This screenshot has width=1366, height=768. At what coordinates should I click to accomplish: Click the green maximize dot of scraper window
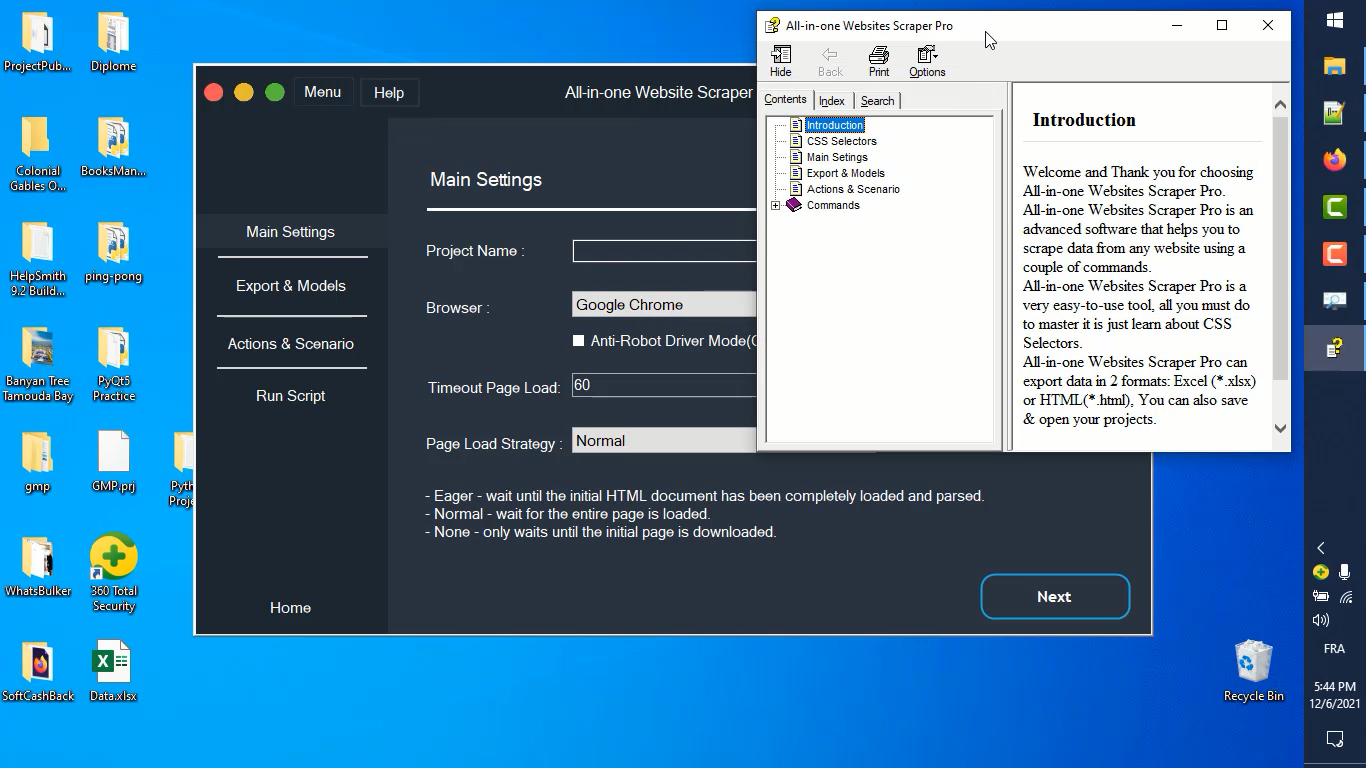(275, 92)
